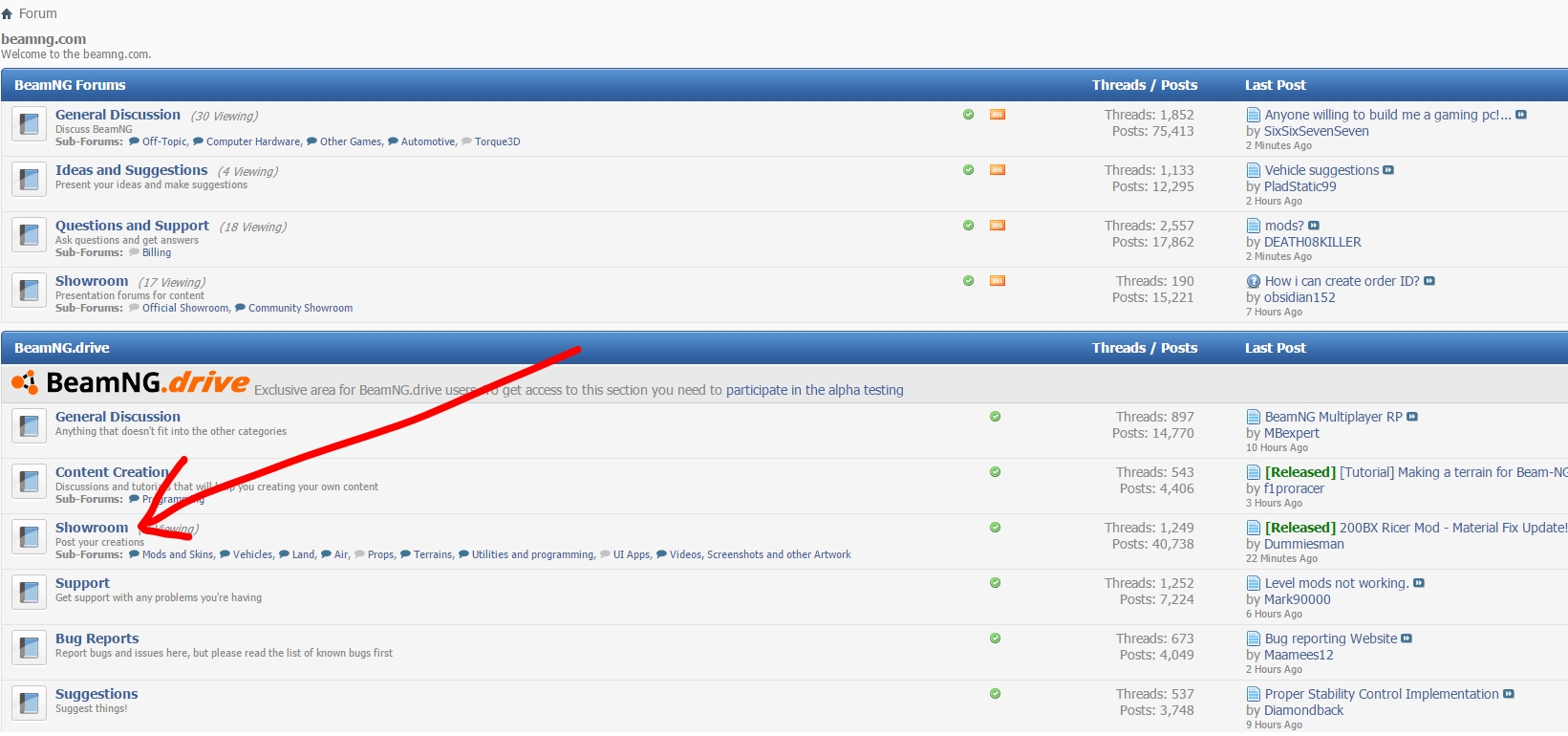1568x736 pixels.
Task: Open Showroom forum described 'Post your creations'
Action: 92,528
